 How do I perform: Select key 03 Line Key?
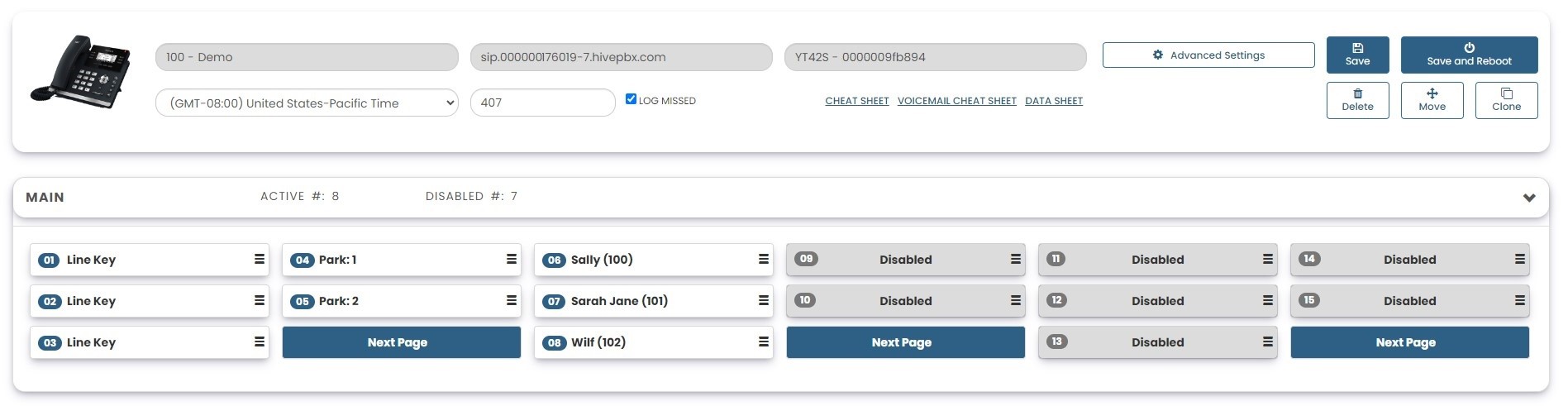[150, 342]
